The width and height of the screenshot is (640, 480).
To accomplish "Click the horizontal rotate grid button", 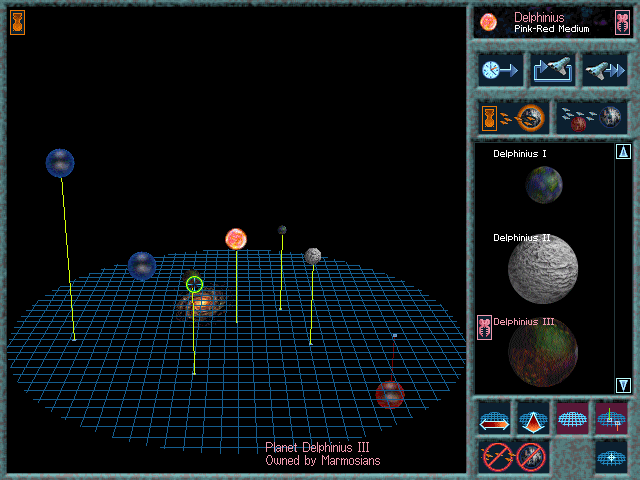I will pyautogui.click(x=494, y=418).
